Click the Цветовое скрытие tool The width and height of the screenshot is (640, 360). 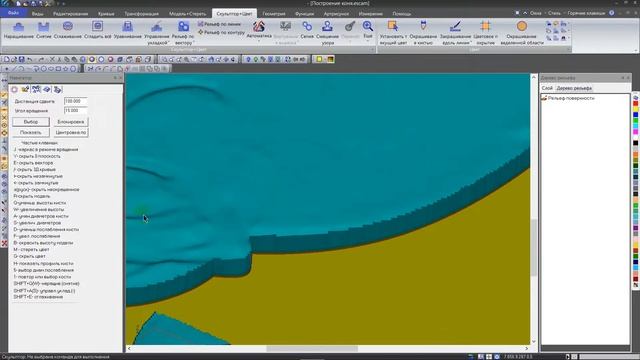click(x=485, y=33)
